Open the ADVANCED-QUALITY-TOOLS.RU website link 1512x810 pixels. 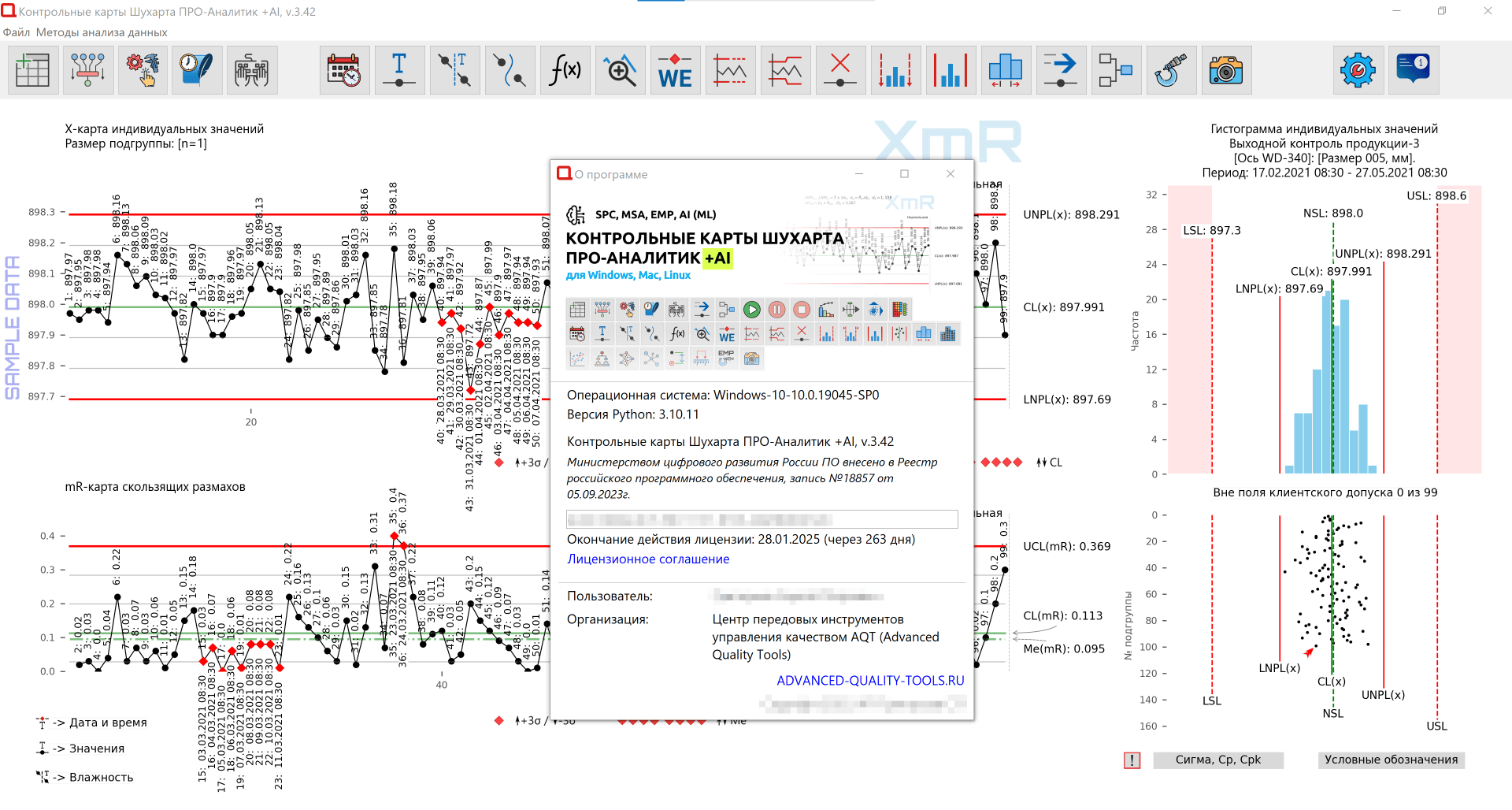[870, 681]
